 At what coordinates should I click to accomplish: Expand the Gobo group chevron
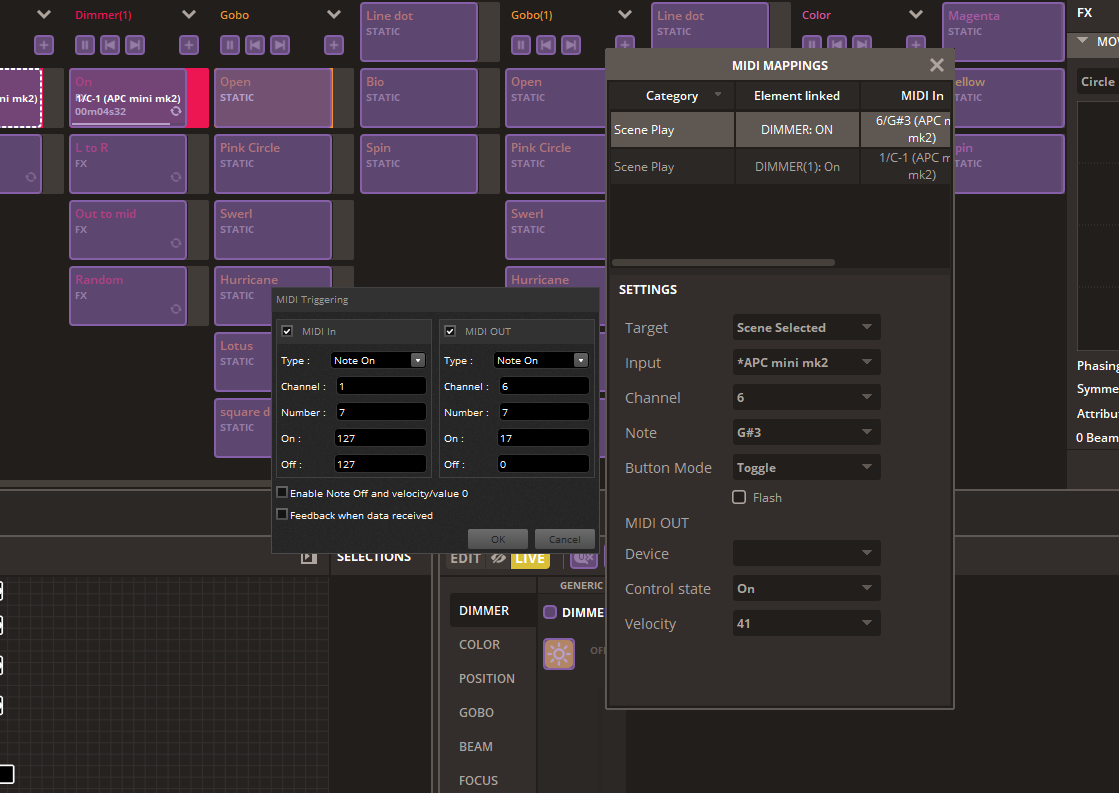[x=334, y=14]
